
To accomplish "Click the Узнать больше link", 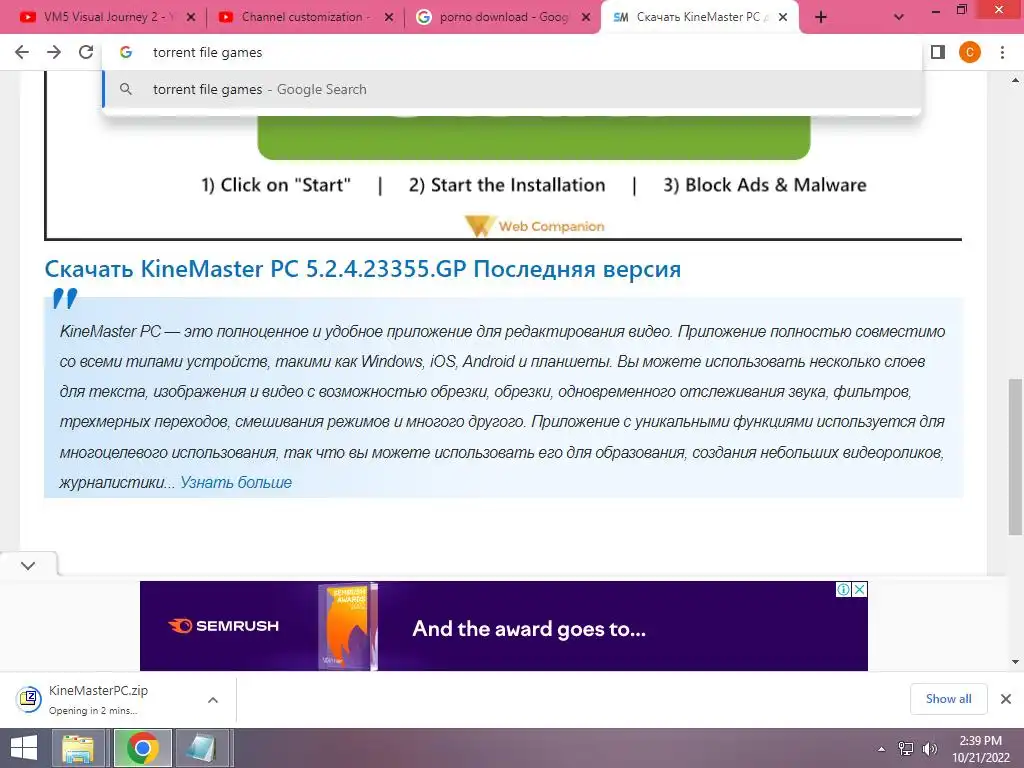I will pyautogui.click(x=236, y=483).
